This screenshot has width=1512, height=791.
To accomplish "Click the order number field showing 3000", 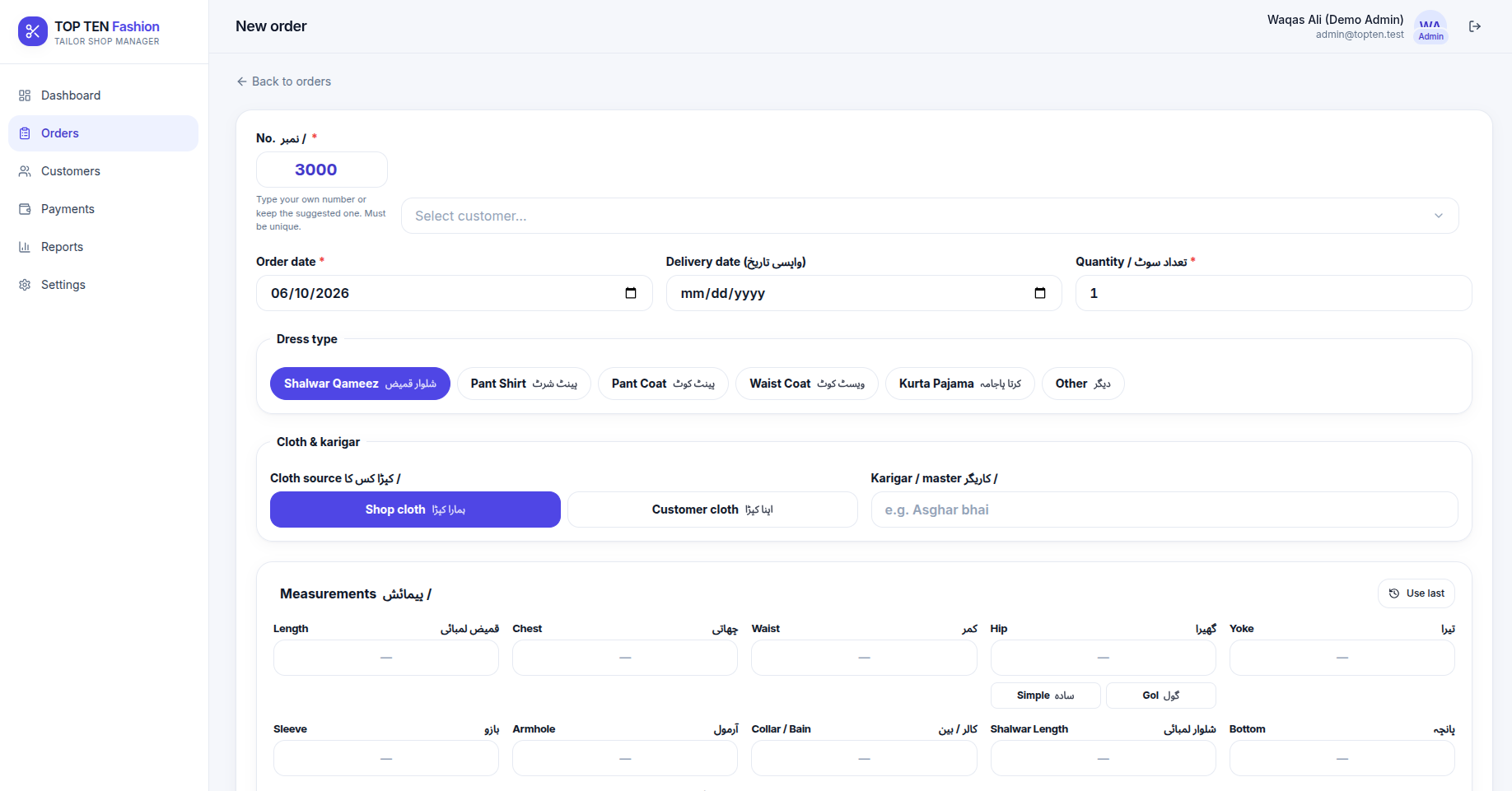I will coord(322,170).
